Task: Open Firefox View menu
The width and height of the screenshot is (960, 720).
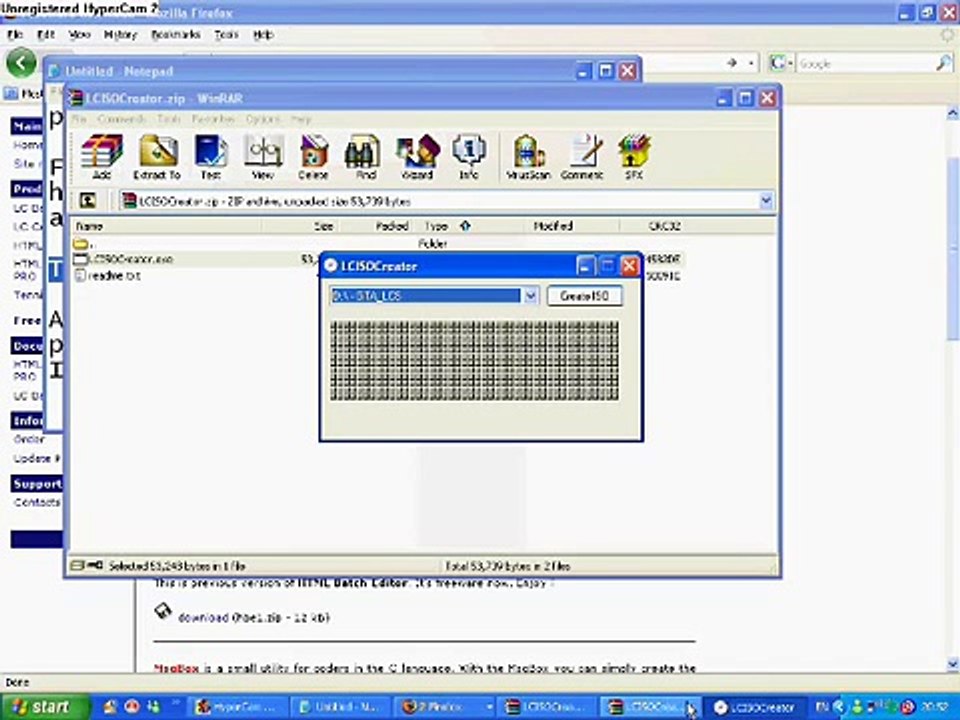Action: [79, 35]
